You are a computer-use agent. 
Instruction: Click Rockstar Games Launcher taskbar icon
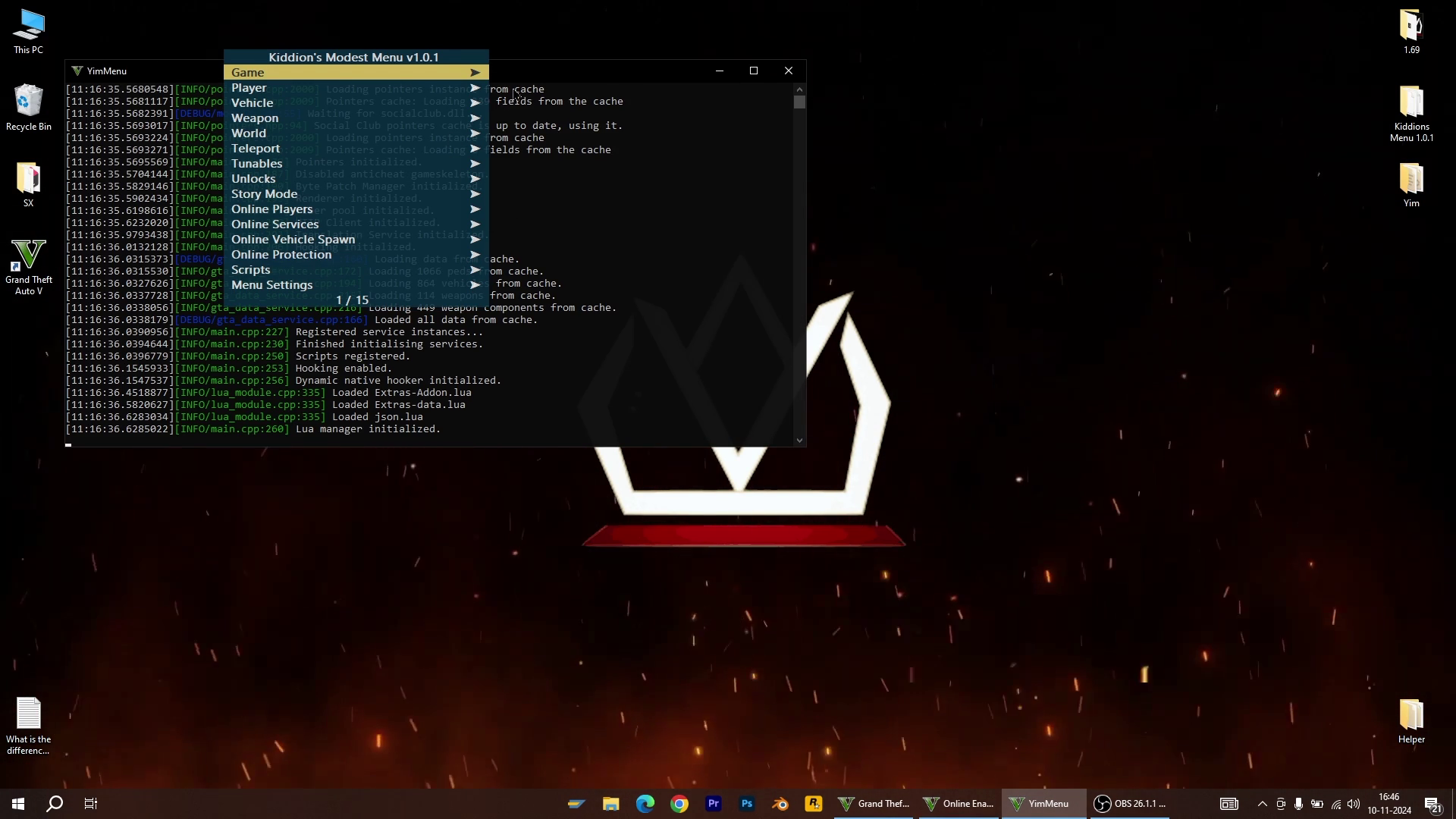pyautogui.click(x=814, y=804)
